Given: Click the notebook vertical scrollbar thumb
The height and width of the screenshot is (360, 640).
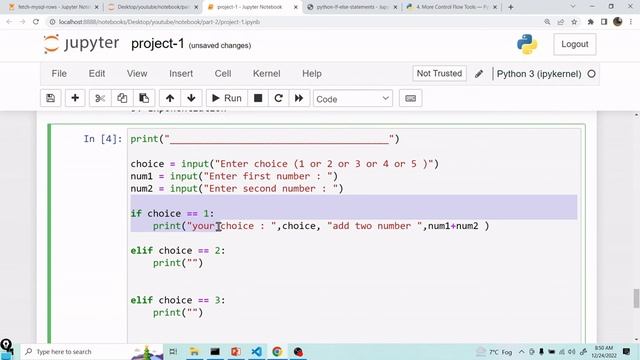Looking at the screenshot, I should pyautogui.click(x=636, y=298).
